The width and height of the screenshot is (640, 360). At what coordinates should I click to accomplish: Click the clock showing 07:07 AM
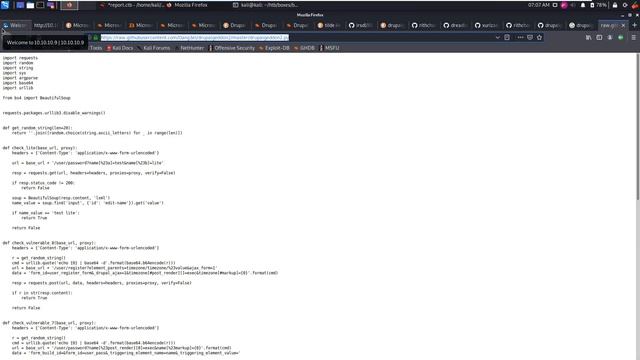[538, 5]
